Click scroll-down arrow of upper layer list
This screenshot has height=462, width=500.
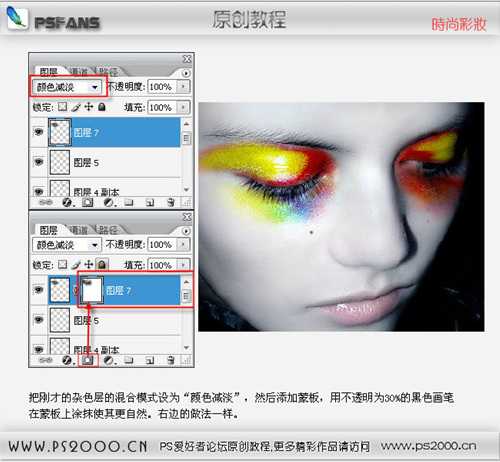coord(186,190)
